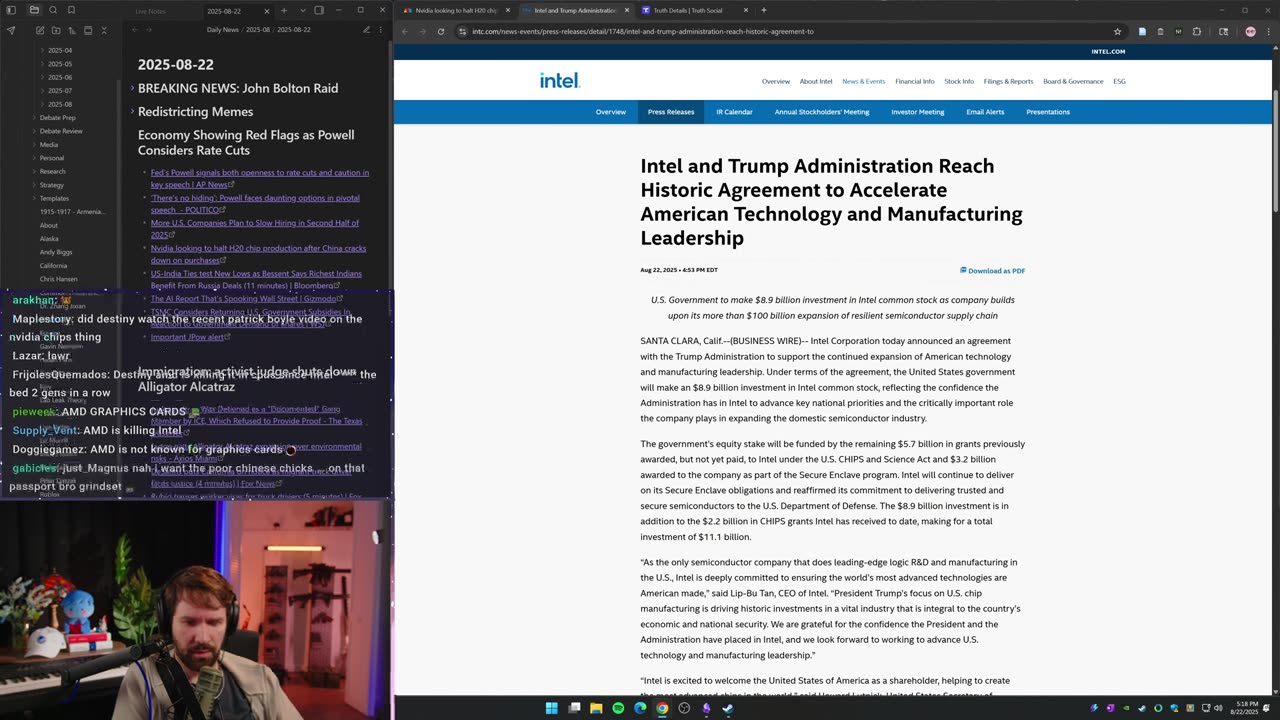Screen dimensions: 1280x720
Task: Click the Intel logo
Action: (560, 81)
